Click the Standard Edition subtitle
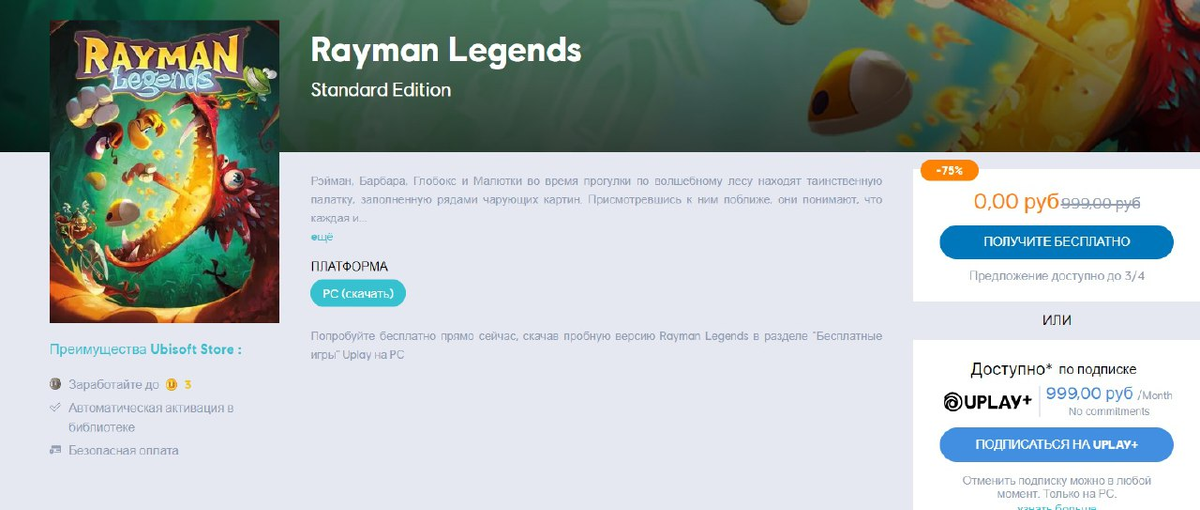Viewport: 1200px width, 510px height. (381, 90)
